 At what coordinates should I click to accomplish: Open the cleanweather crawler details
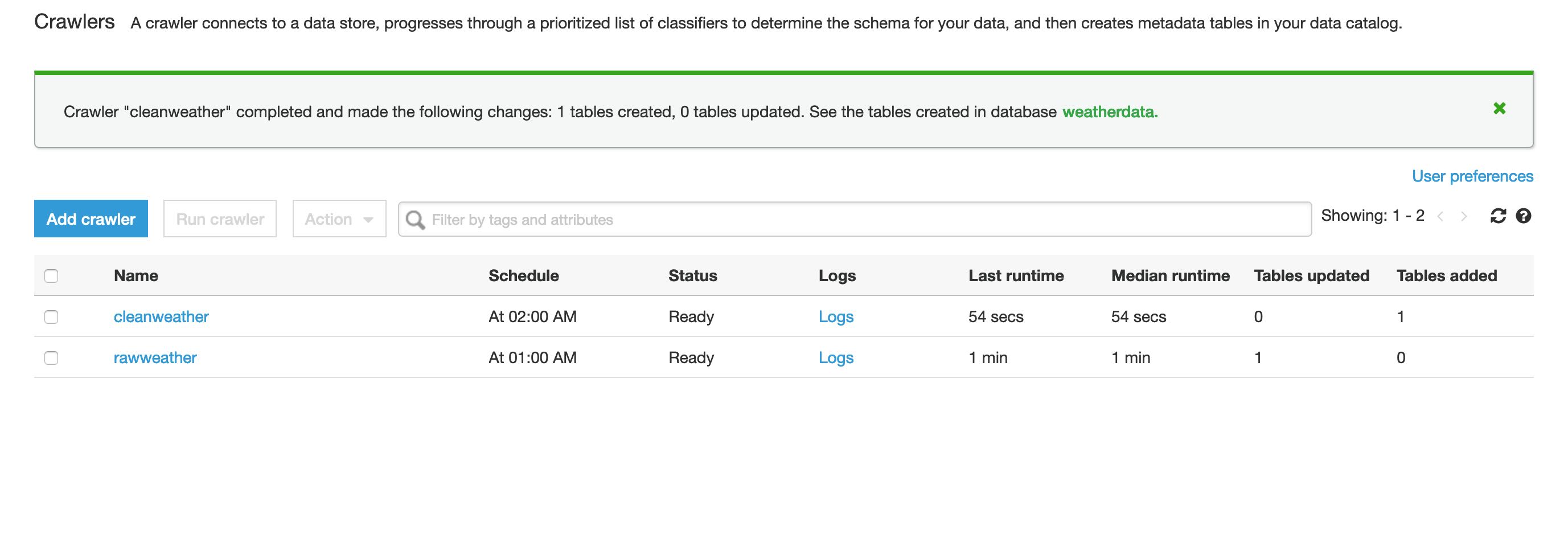click(161, 317)
